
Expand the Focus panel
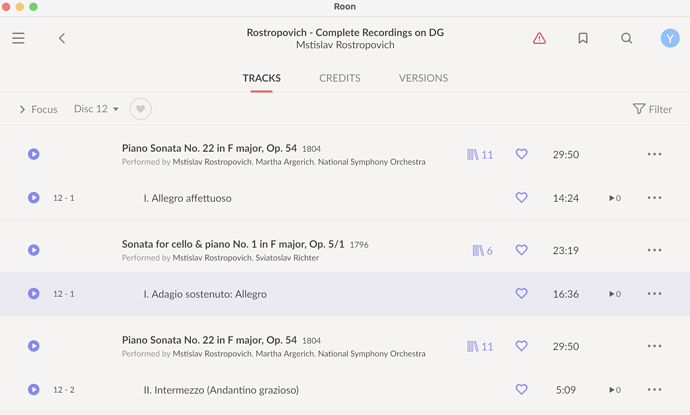point(38,109)
